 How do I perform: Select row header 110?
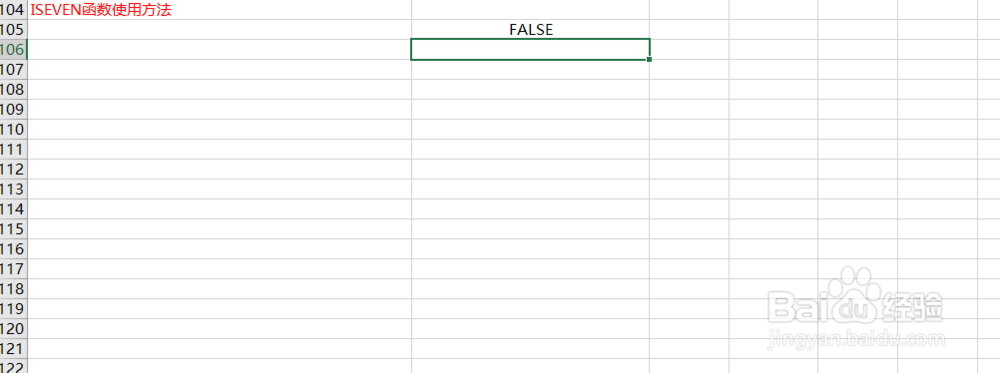coord(13,129)
